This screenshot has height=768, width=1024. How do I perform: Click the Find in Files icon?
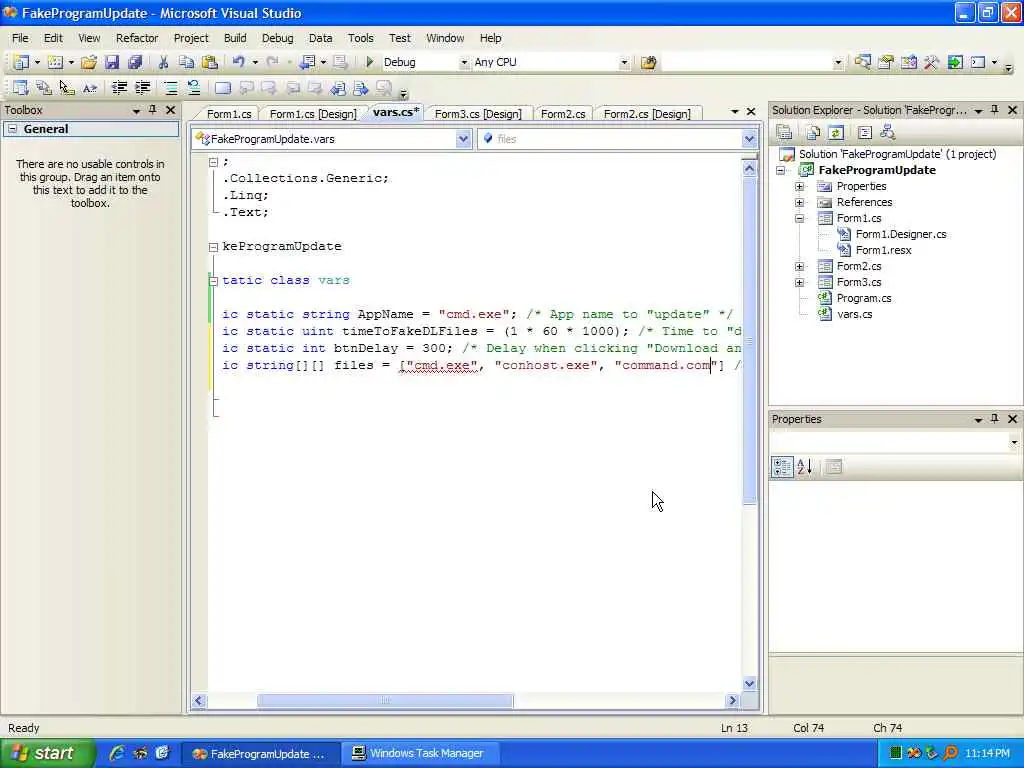coord(648,63)
